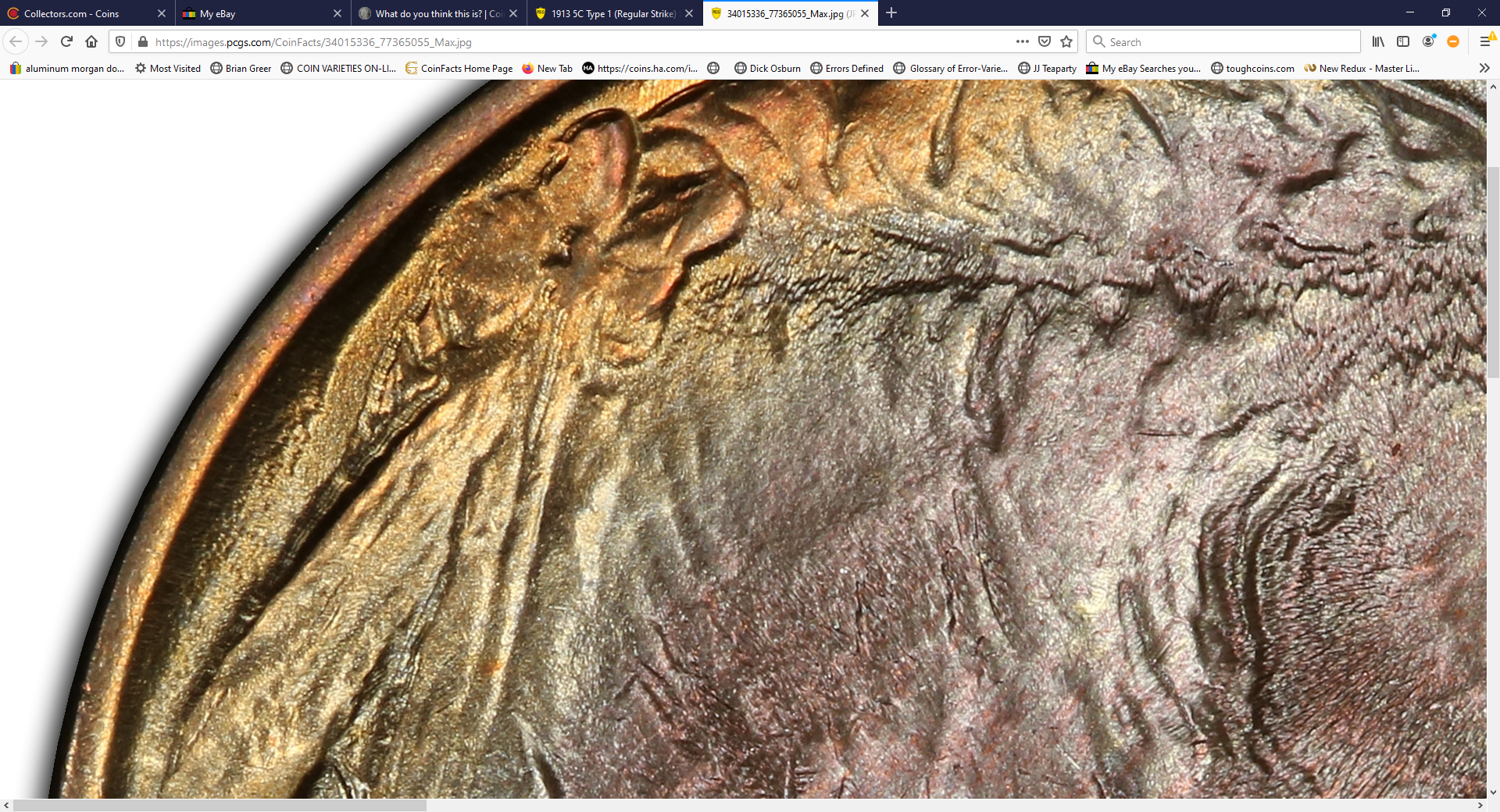Open the Library view icon
Screen dimensions: 1500x812
[1378, 41]
